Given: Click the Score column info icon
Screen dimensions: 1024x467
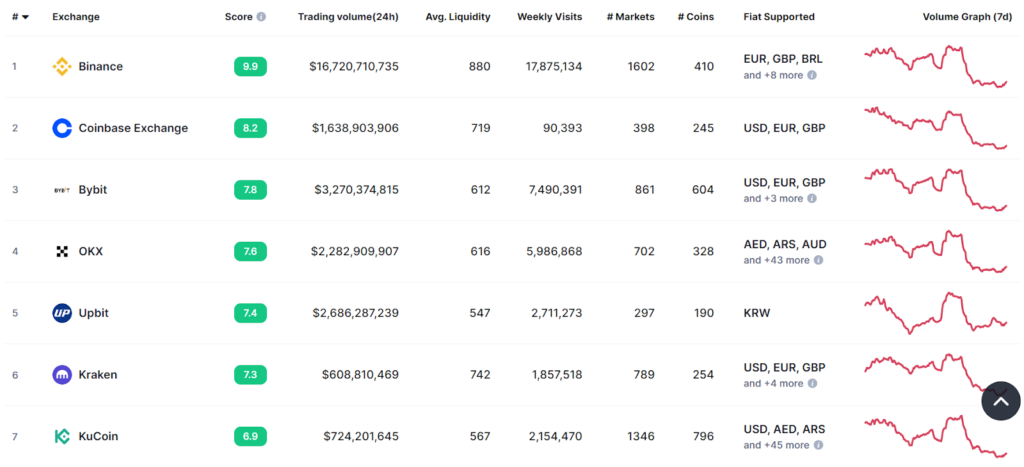Looking at the screenshot, I should 261,17.
